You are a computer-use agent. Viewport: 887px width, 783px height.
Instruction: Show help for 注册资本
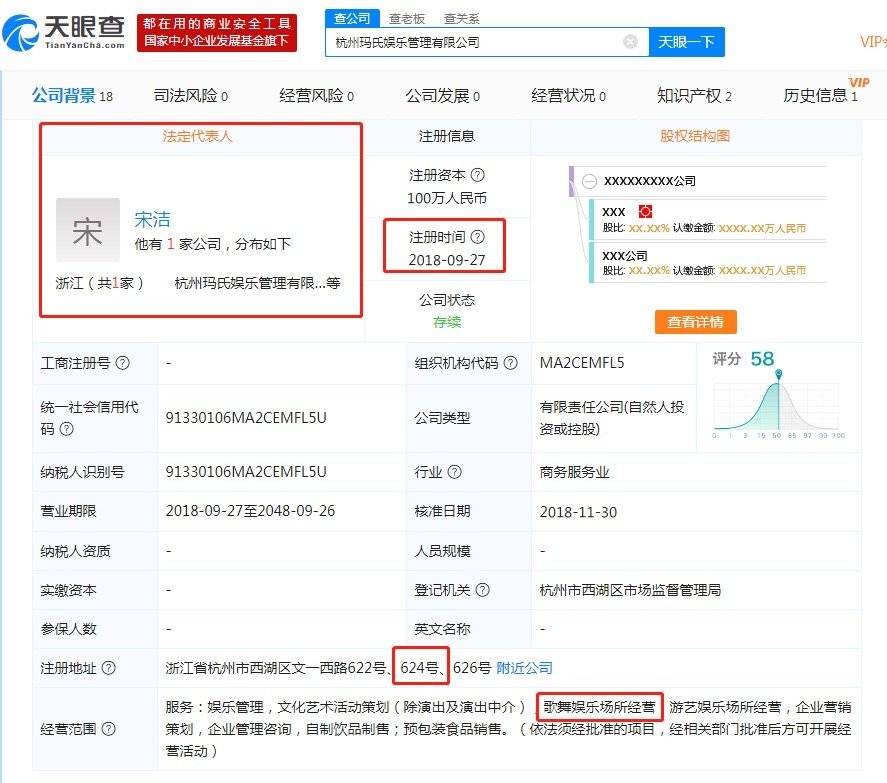pos(477,175)
